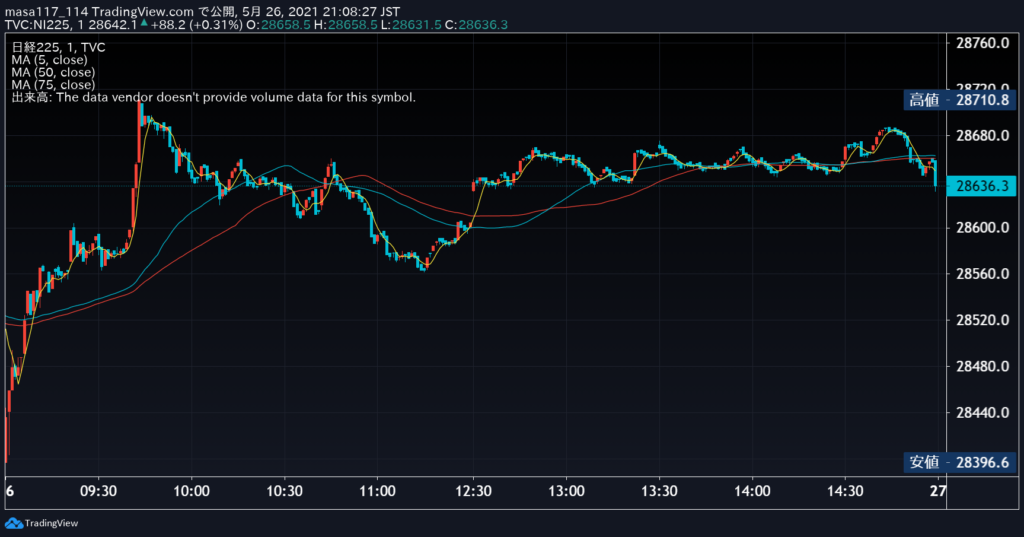Click the current price label 28636.3
The image size is (1024, 537).
tap(982, 186)
